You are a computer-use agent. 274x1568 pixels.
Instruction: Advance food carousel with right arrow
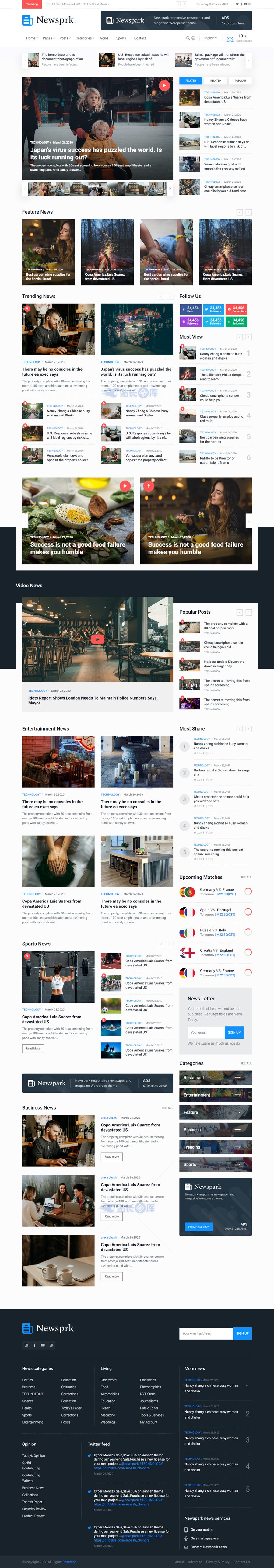point(248,520)
